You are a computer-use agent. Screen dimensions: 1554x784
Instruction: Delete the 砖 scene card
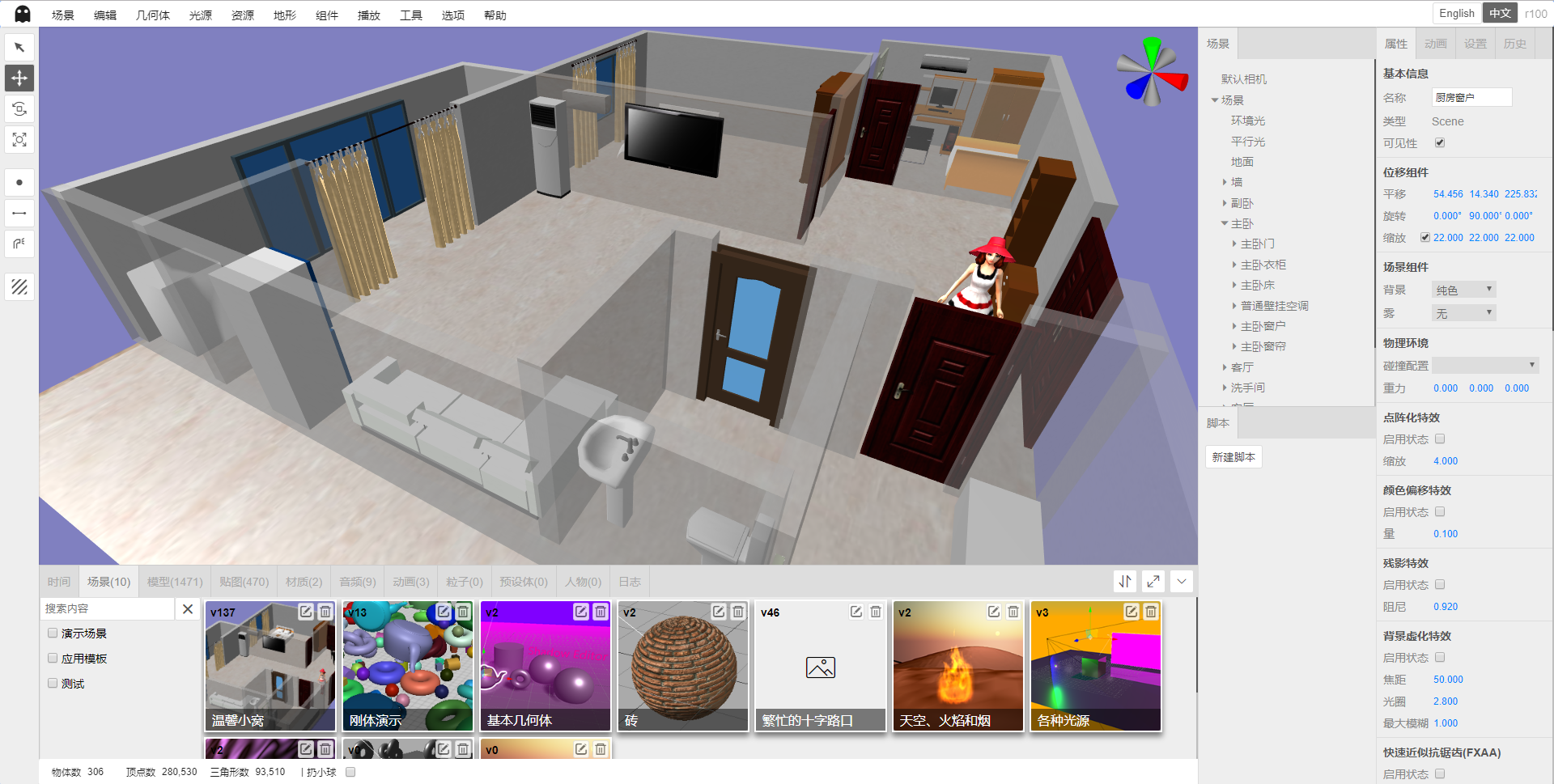coord(738,612)
